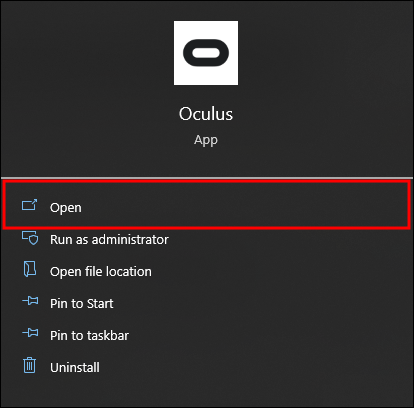The height and width of the screenshot is (408, 414).
Task: Click the App label under Oculus
Action: (206, 140)
